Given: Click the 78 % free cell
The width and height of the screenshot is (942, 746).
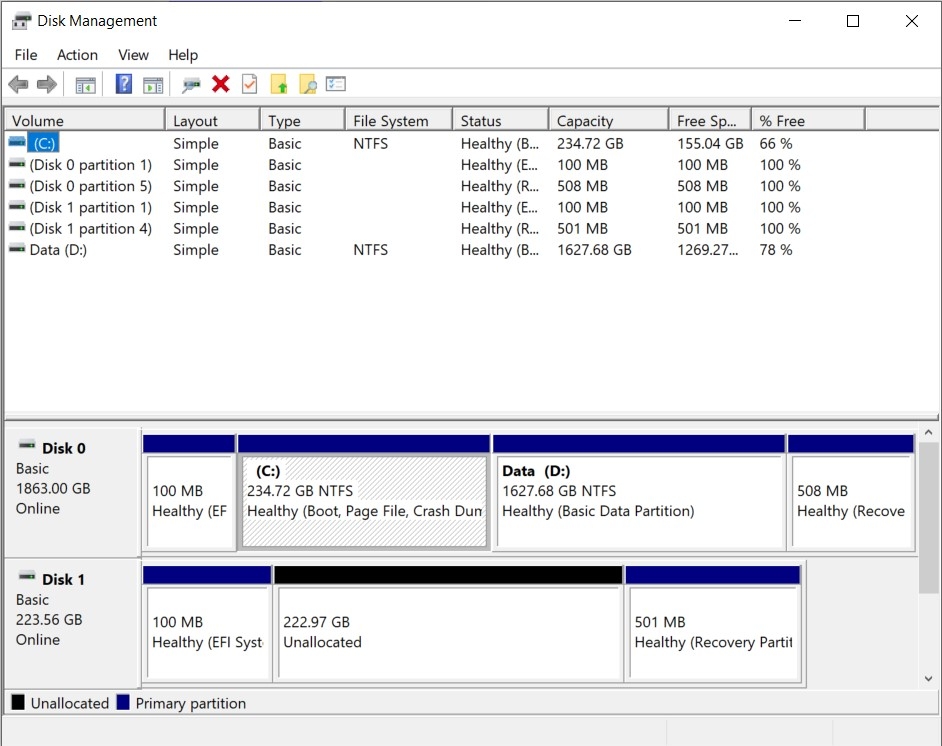Looking at the screenshot, I should [776, 249].
